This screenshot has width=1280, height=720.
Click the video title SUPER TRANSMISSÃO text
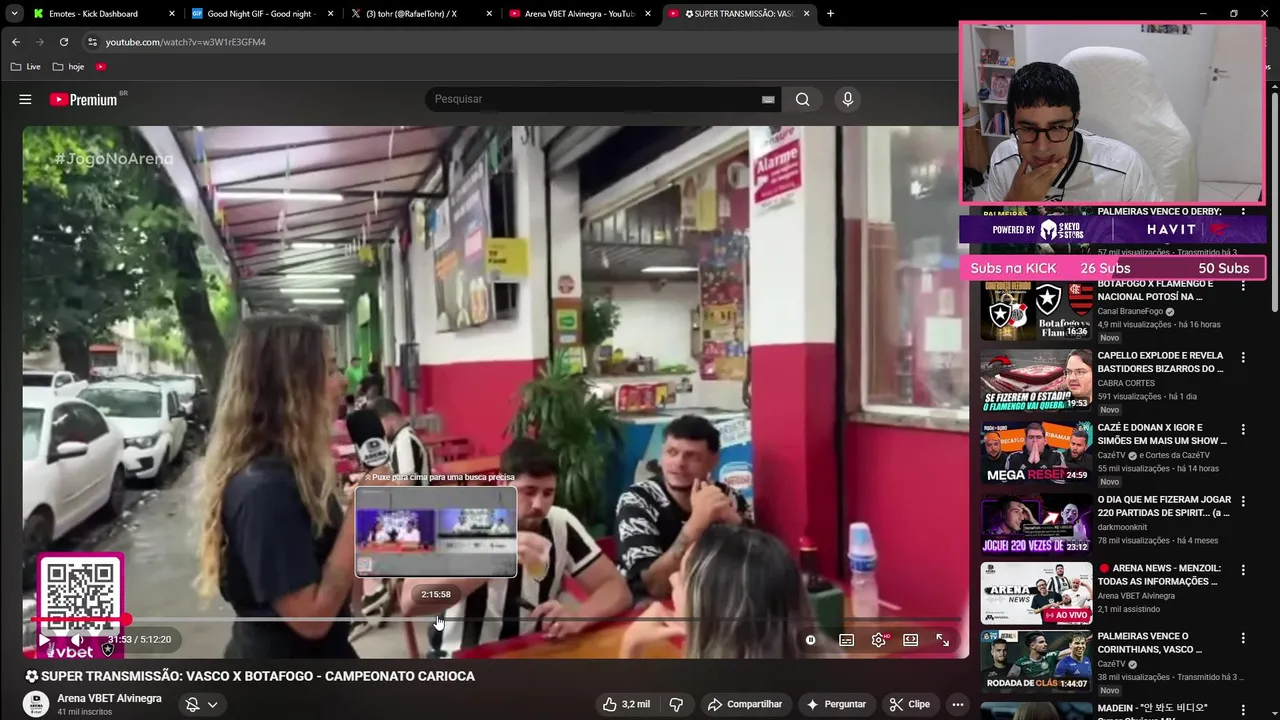pyautogui.click(x=250, y=676)
